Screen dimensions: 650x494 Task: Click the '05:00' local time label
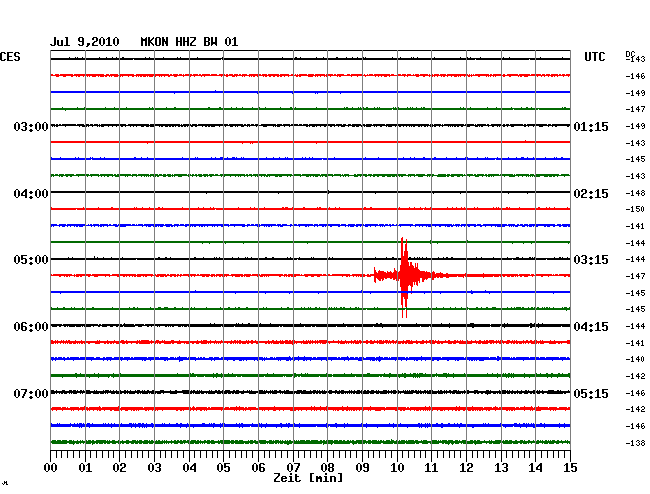31,260
